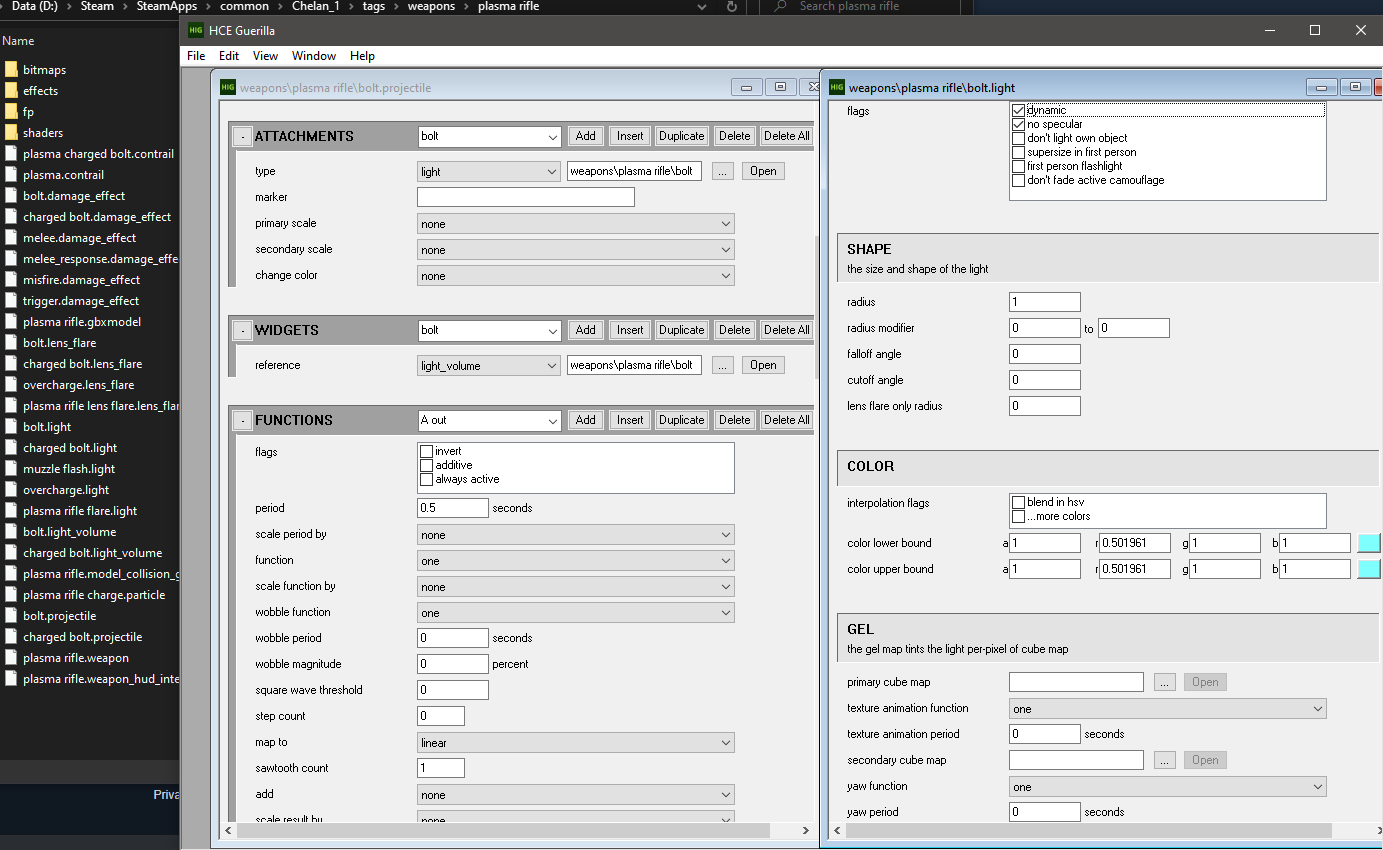1383x850 pixels.
Task: Click Open next to the WIDGETS reference
Action: pyautogui.click(x=763, y=365)
